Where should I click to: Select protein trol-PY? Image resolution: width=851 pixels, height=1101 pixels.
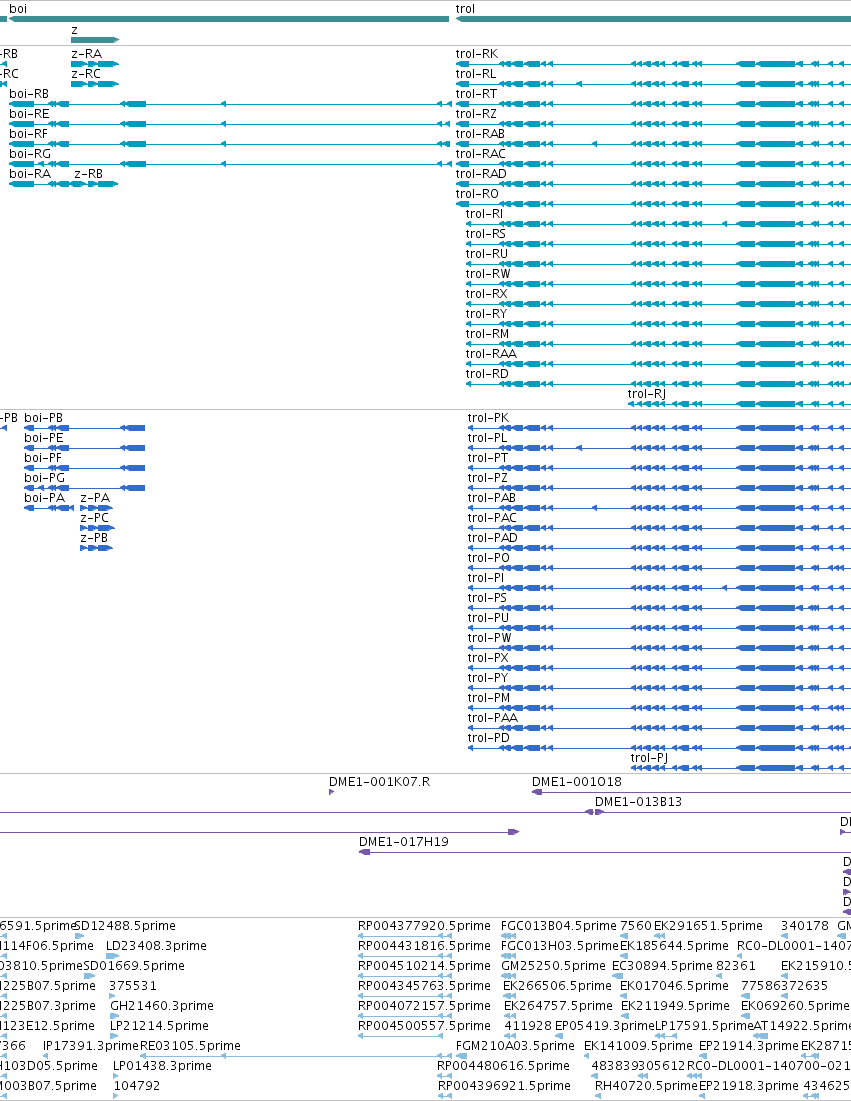[659, 688]
